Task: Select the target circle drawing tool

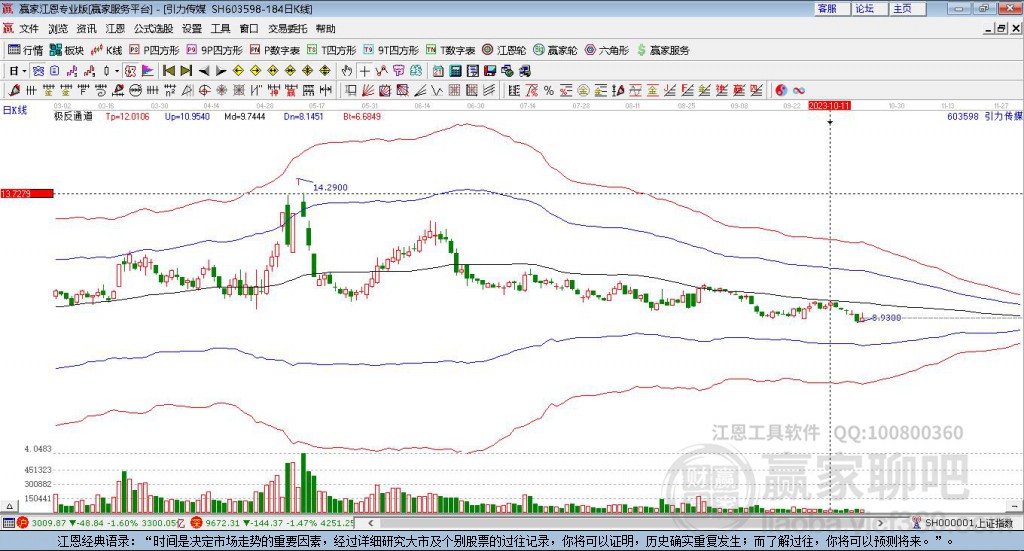Action: click(204, 90)
